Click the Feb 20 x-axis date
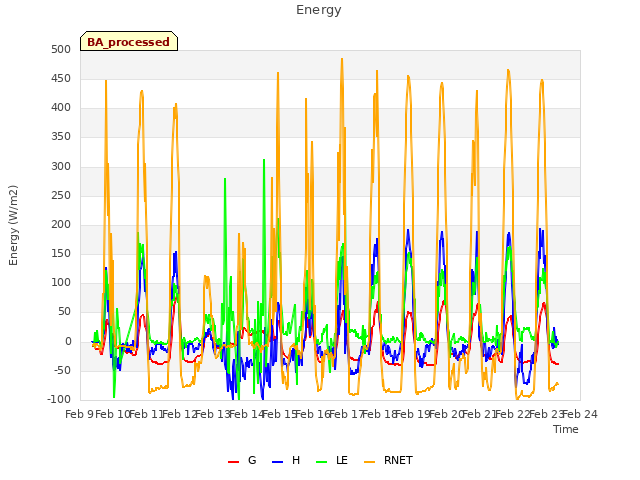The height and width of the screenshot is (480, 640). (x=446, y=415)
